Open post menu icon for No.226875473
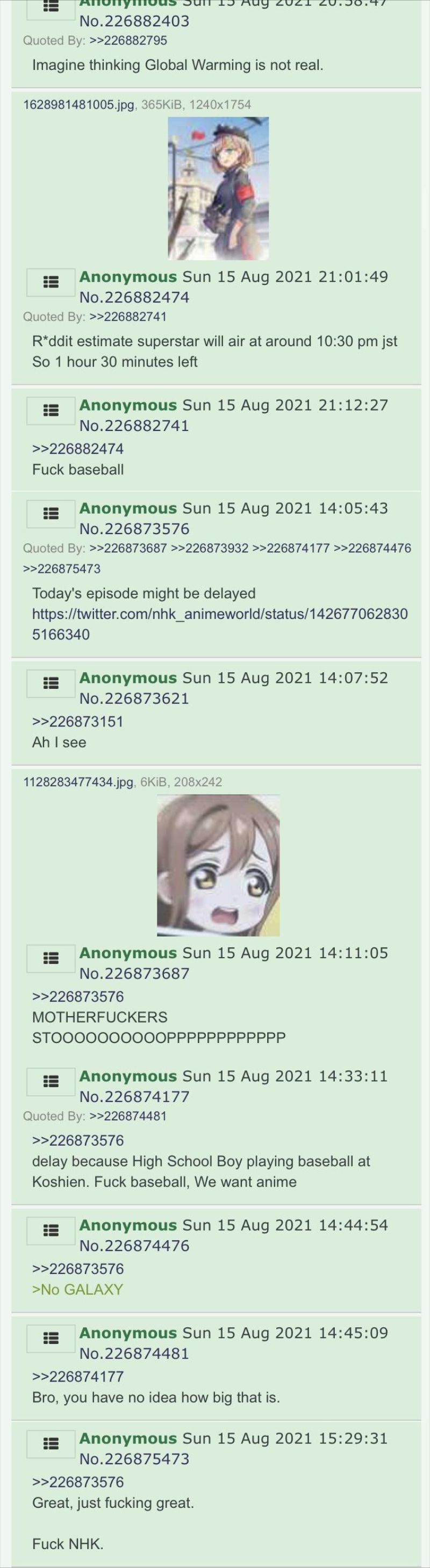Screen dimensions: 430x1568 tap(51, 1443)
